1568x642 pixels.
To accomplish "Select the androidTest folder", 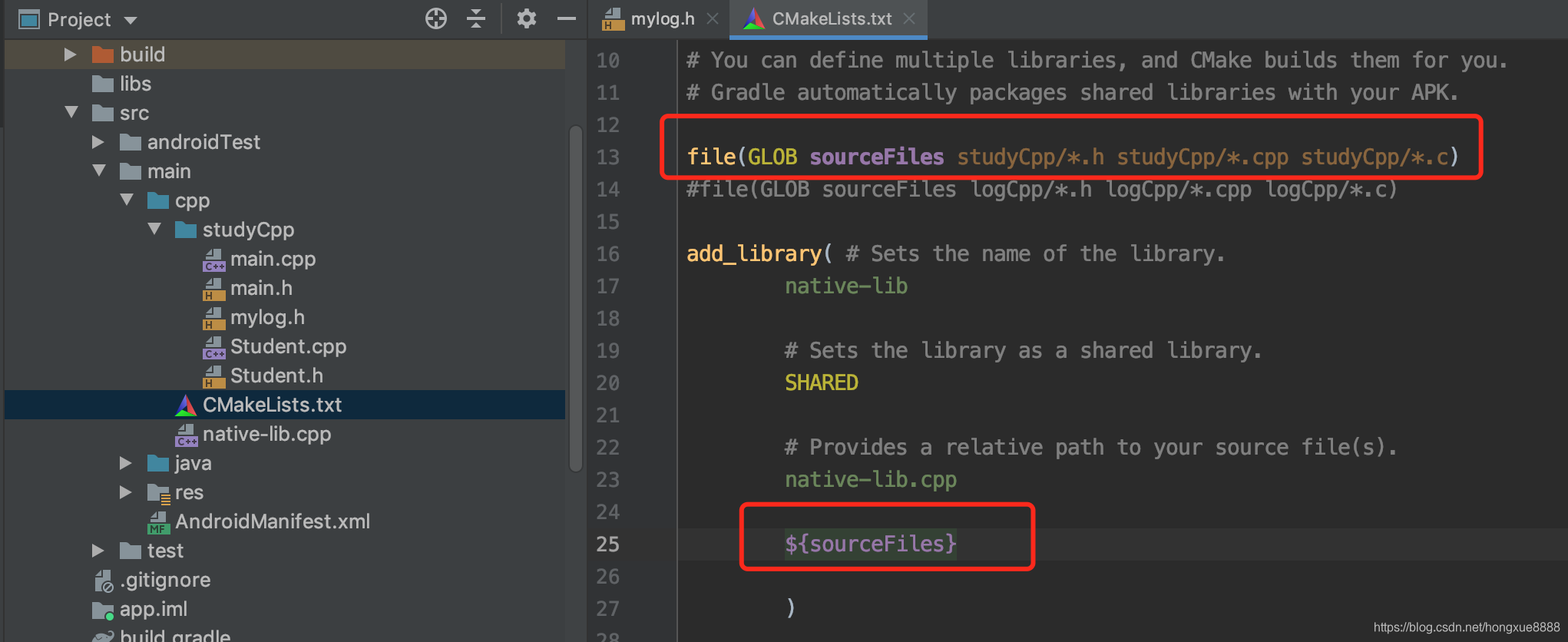I will [285, 142].
